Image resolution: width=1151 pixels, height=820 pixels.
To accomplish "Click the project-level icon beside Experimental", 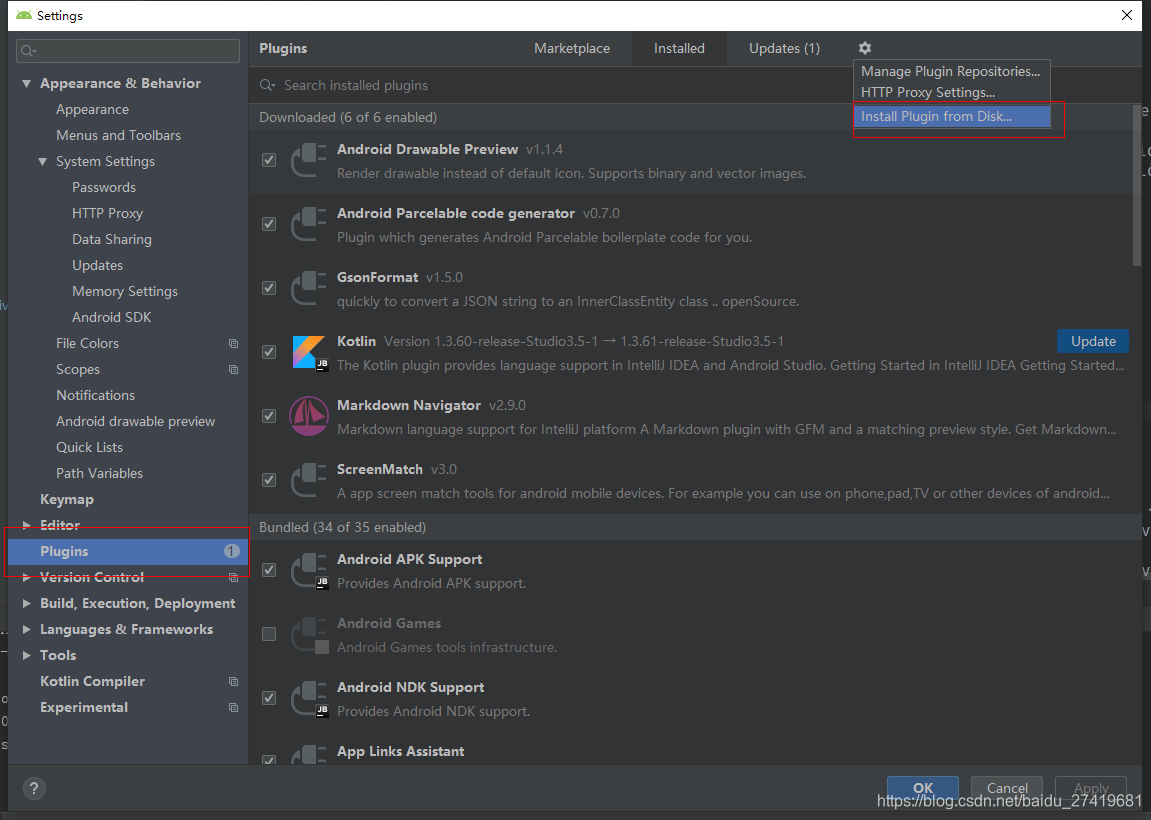I will (x=233, y=708).
